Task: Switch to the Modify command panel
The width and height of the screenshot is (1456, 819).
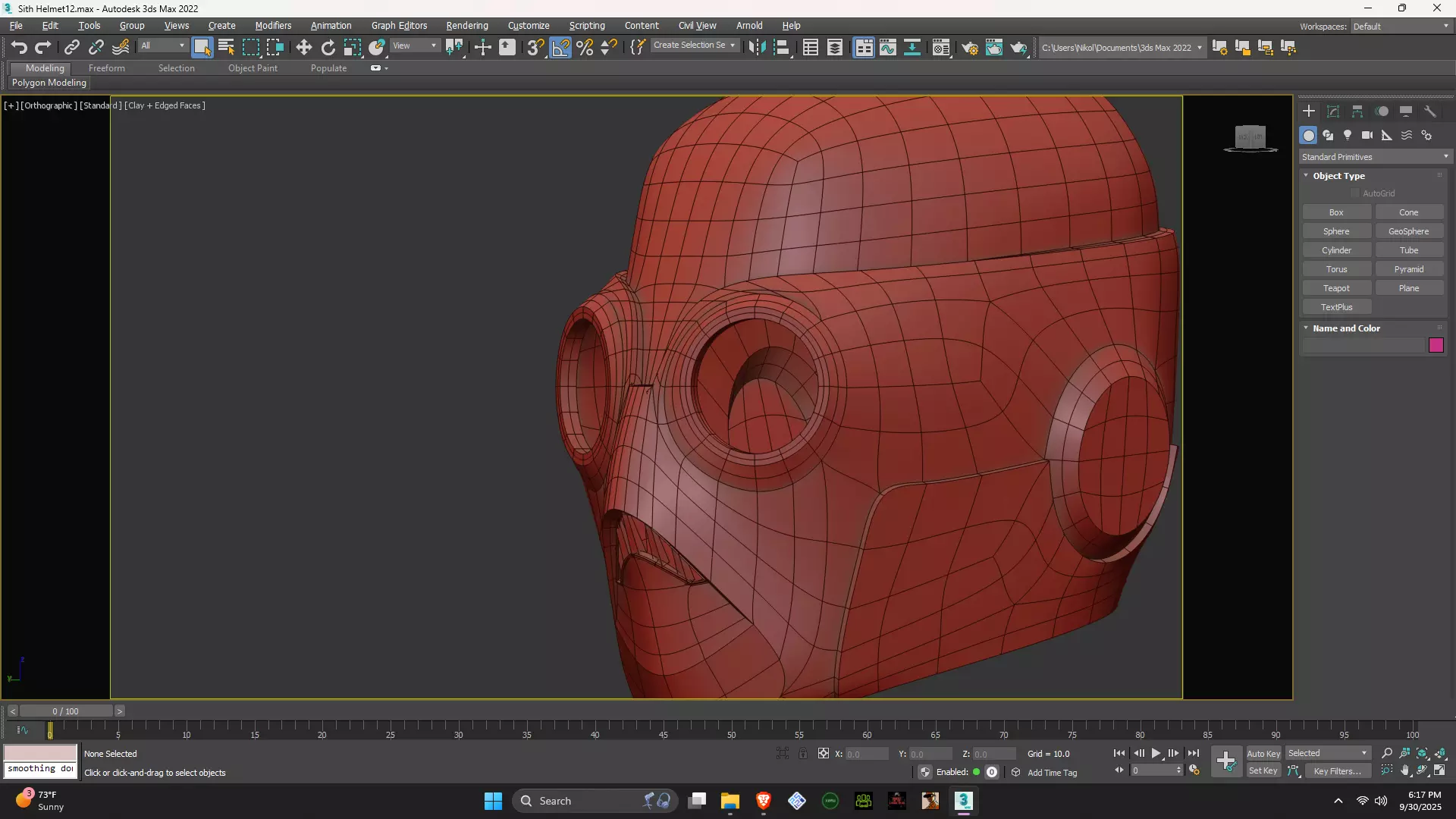Action: pyautogui.click(x=1333, y=111)
